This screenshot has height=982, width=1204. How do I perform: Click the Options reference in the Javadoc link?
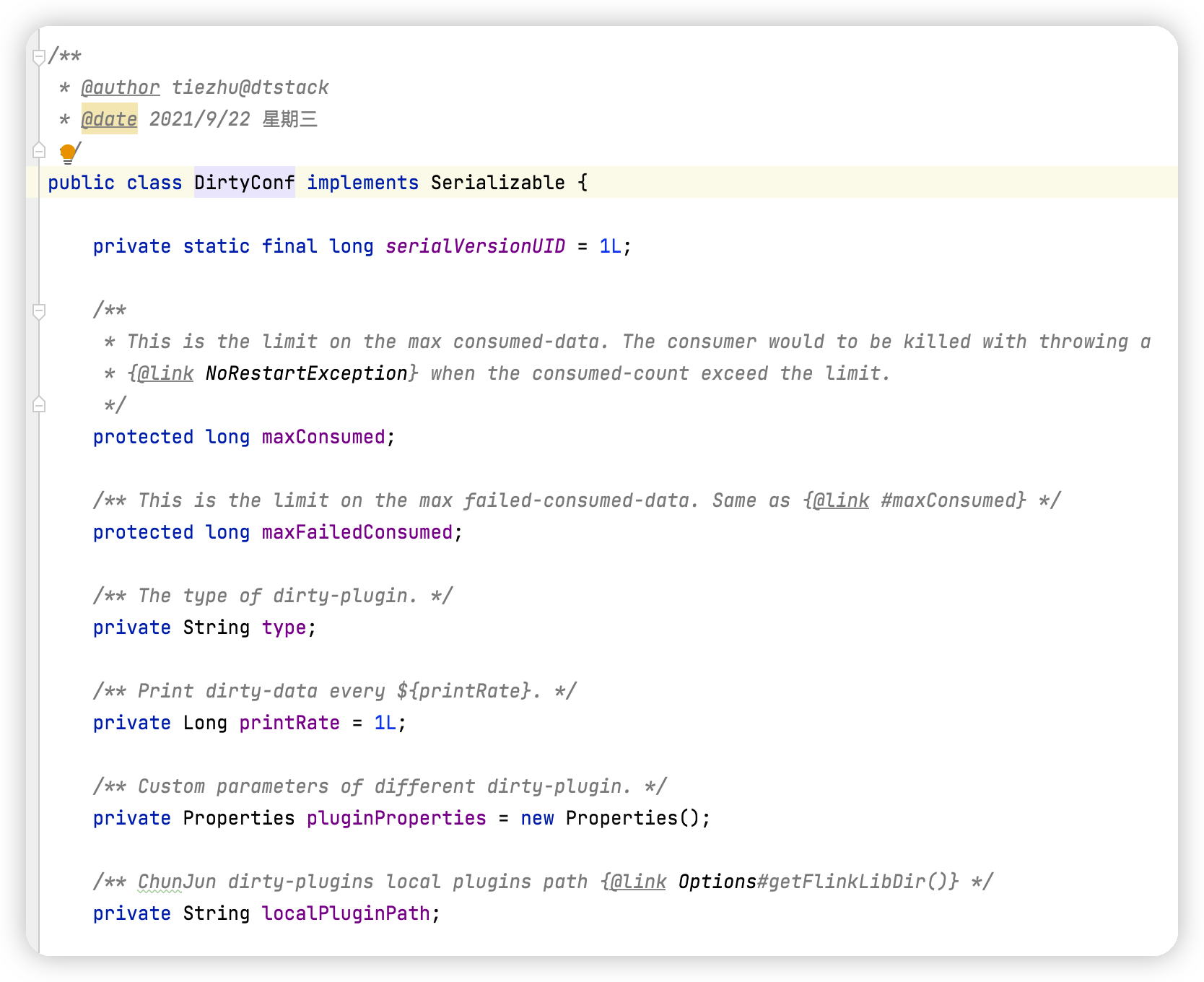click(717, 882)
